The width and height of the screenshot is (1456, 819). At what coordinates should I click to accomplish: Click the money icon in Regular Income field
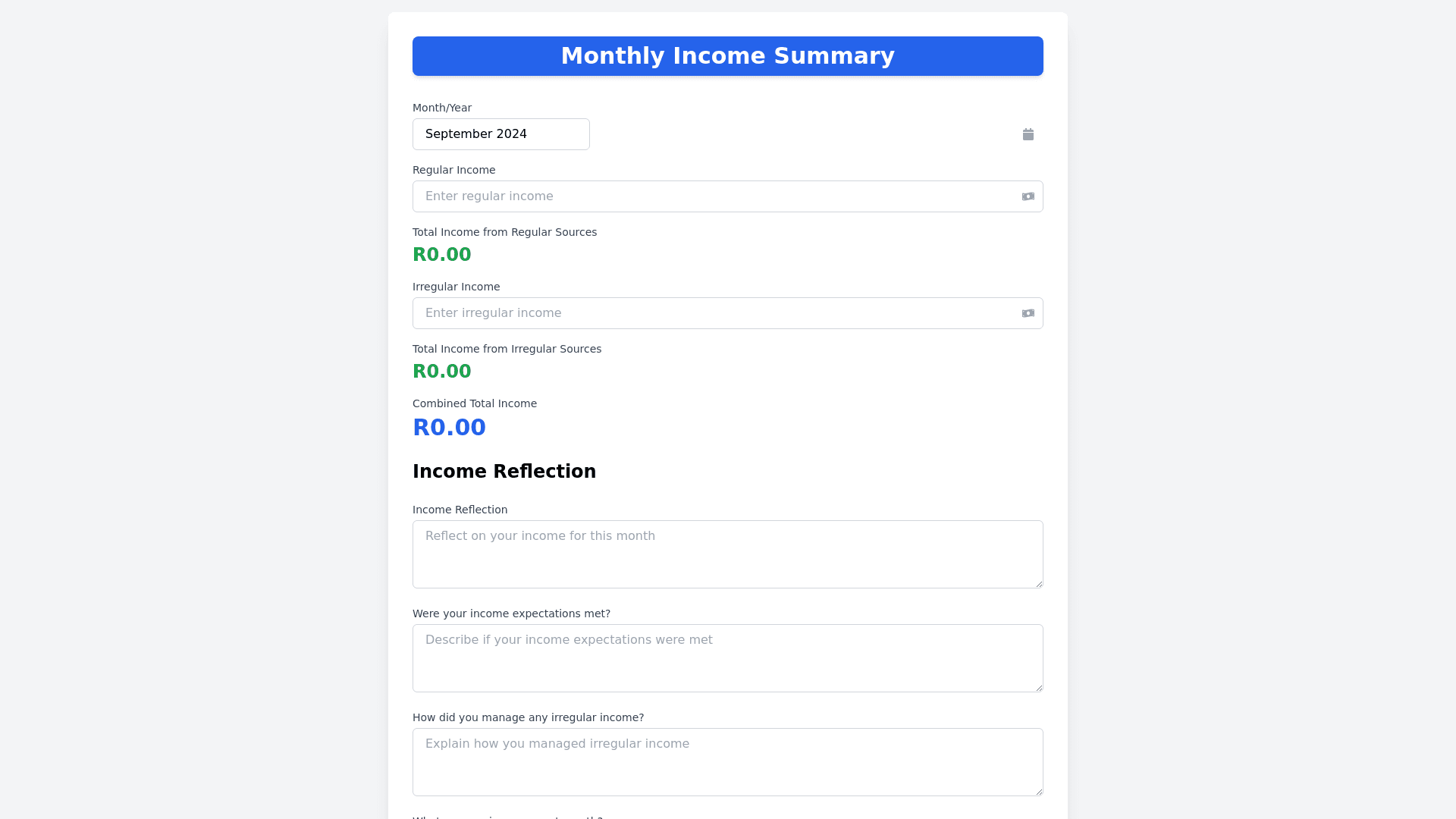1028,196
